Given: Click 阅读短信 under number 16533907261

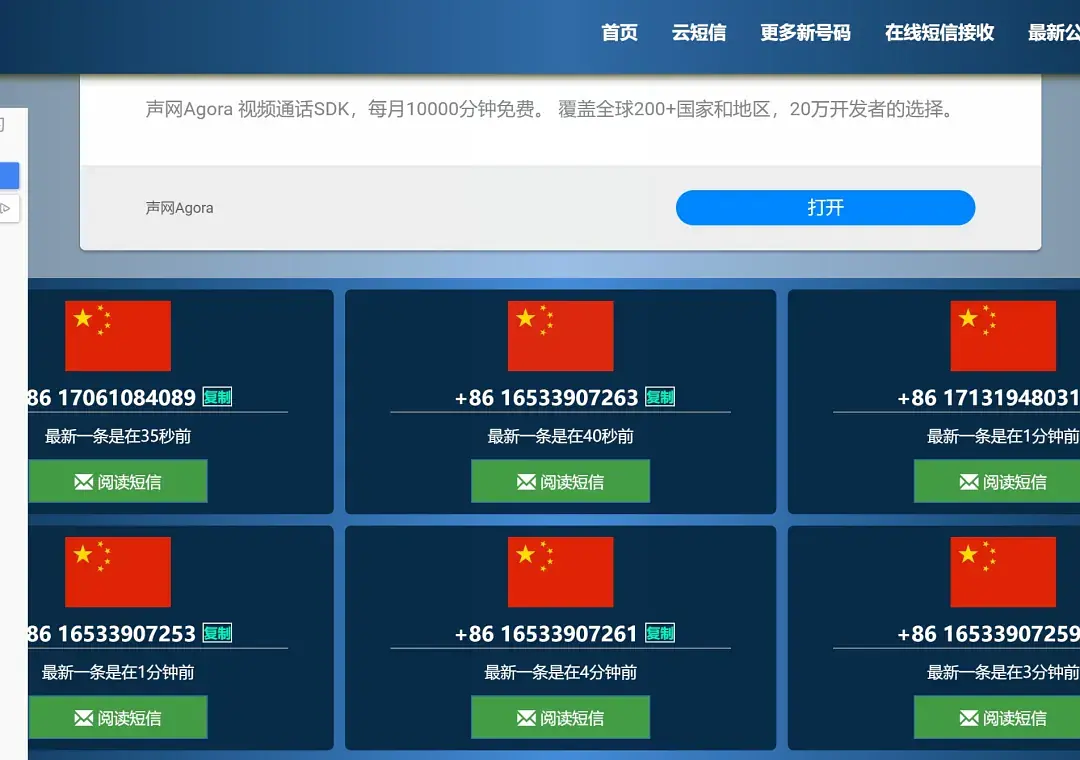Looking at the screenshot, I should click(560, 717).
